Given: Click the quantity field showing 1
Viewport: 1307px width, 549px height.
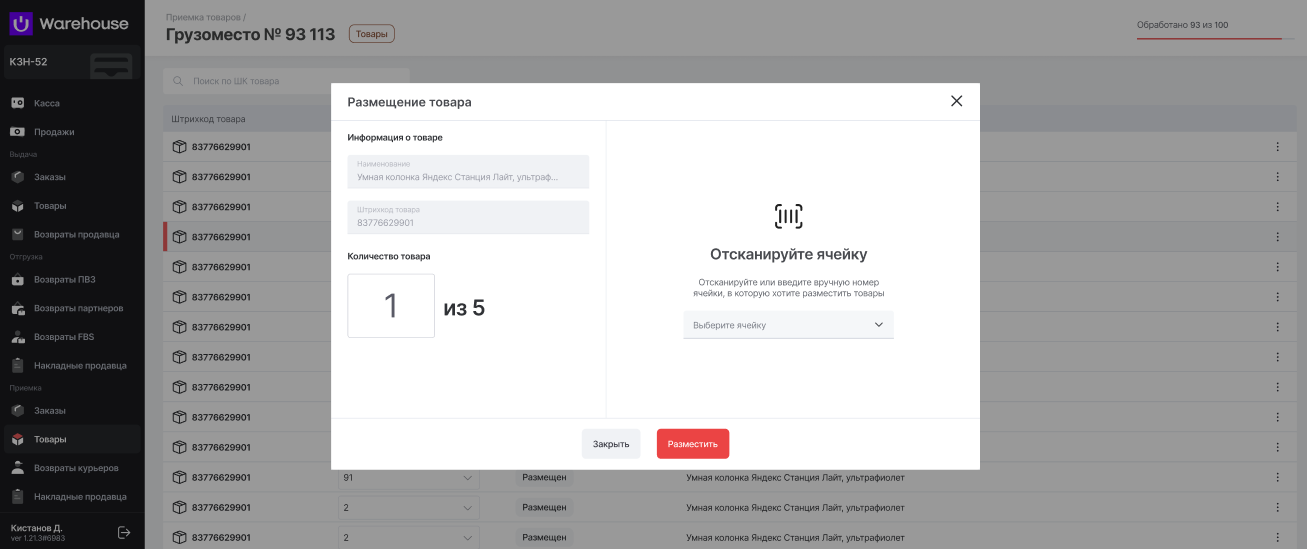Looking at the screenshot, I should [x=391, y=306].
